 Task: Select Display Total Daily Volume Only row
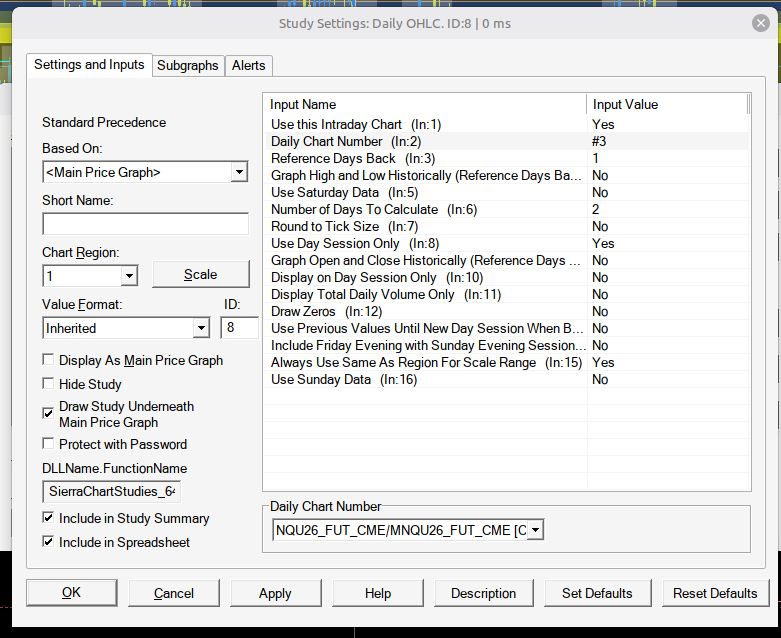coord(506,294)
